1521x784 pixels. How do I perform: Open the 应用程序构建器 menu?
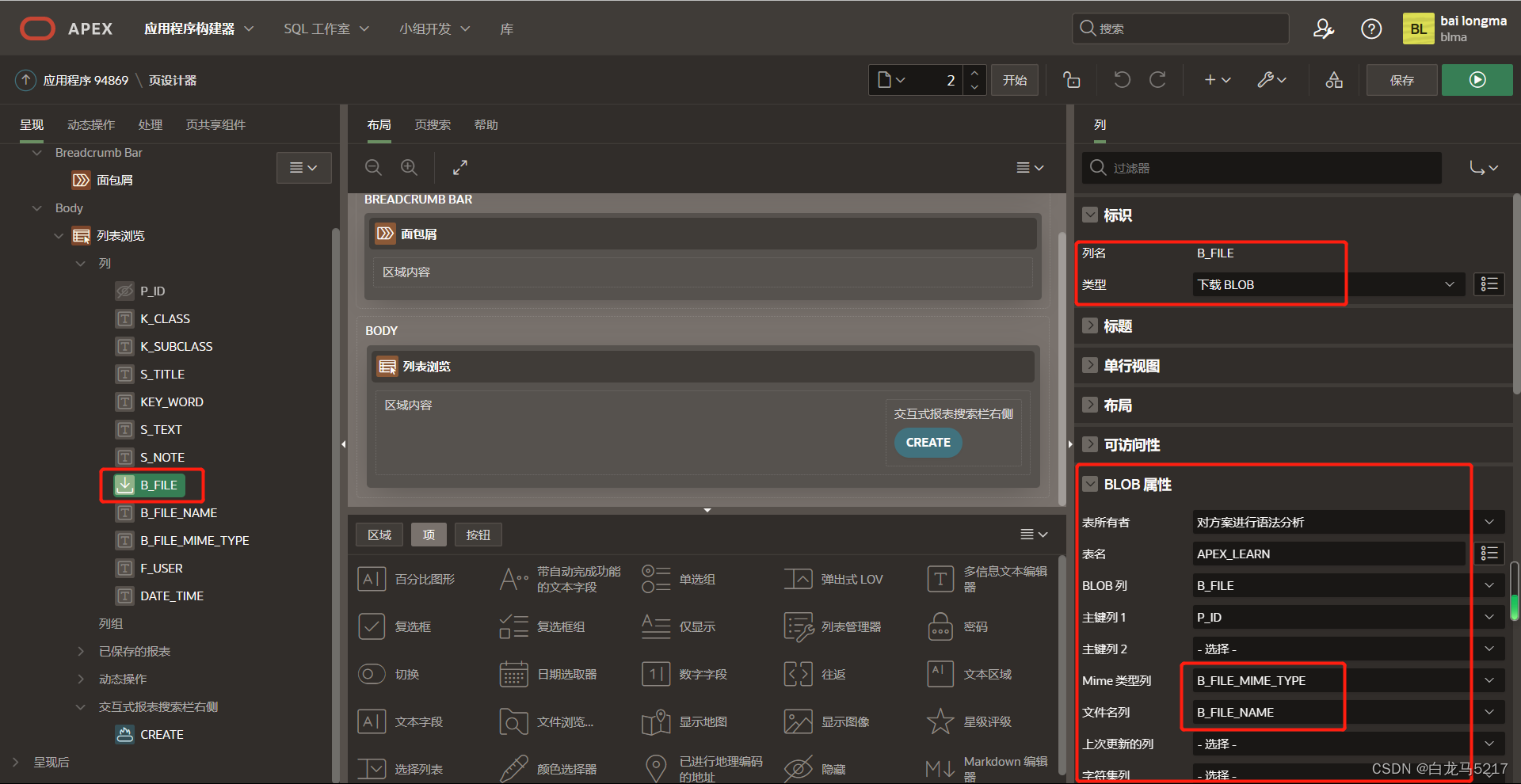[199, 29]
